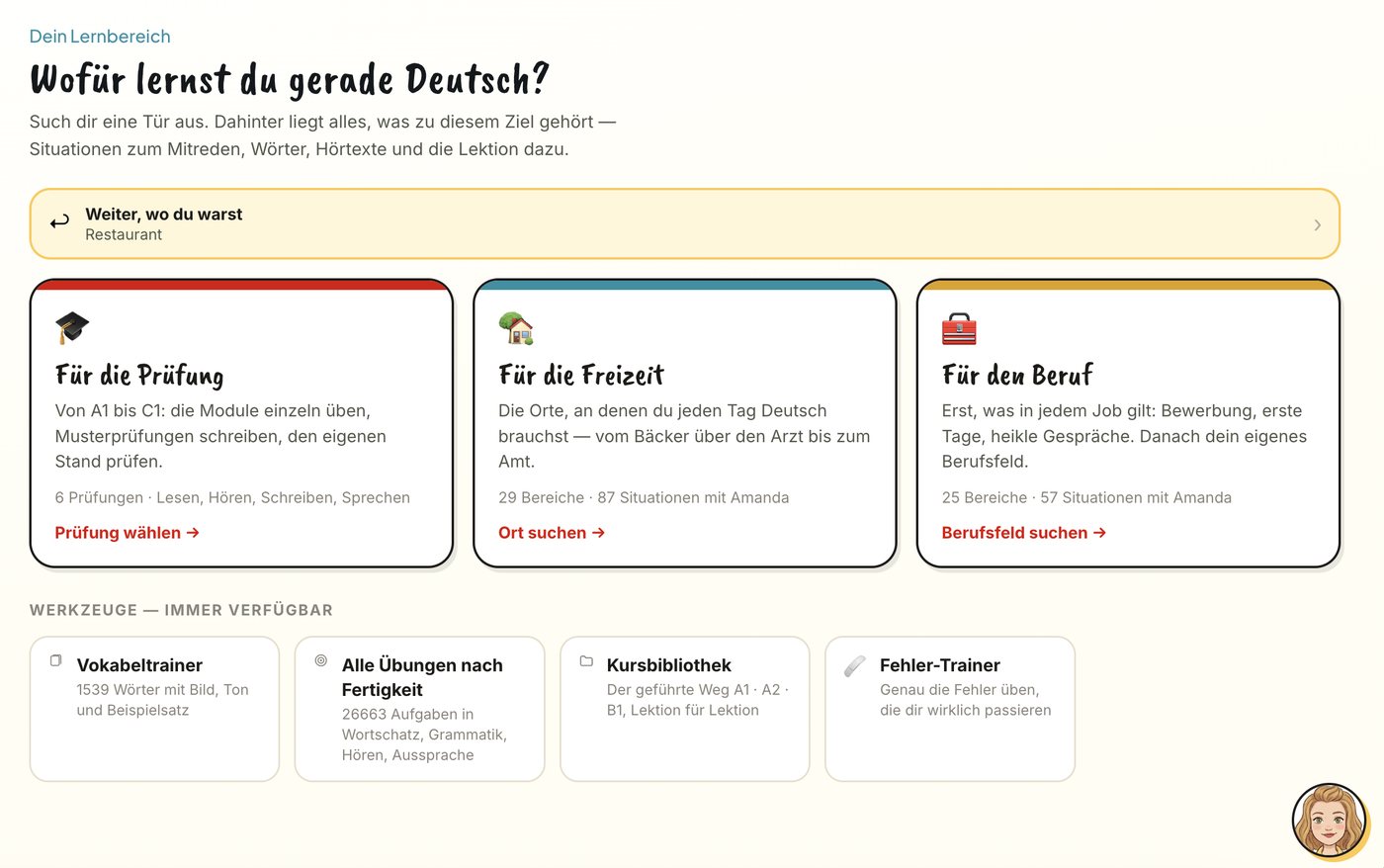Click 'Wofür lernst du gerade Deutsch?' title

tap(290, 80)
